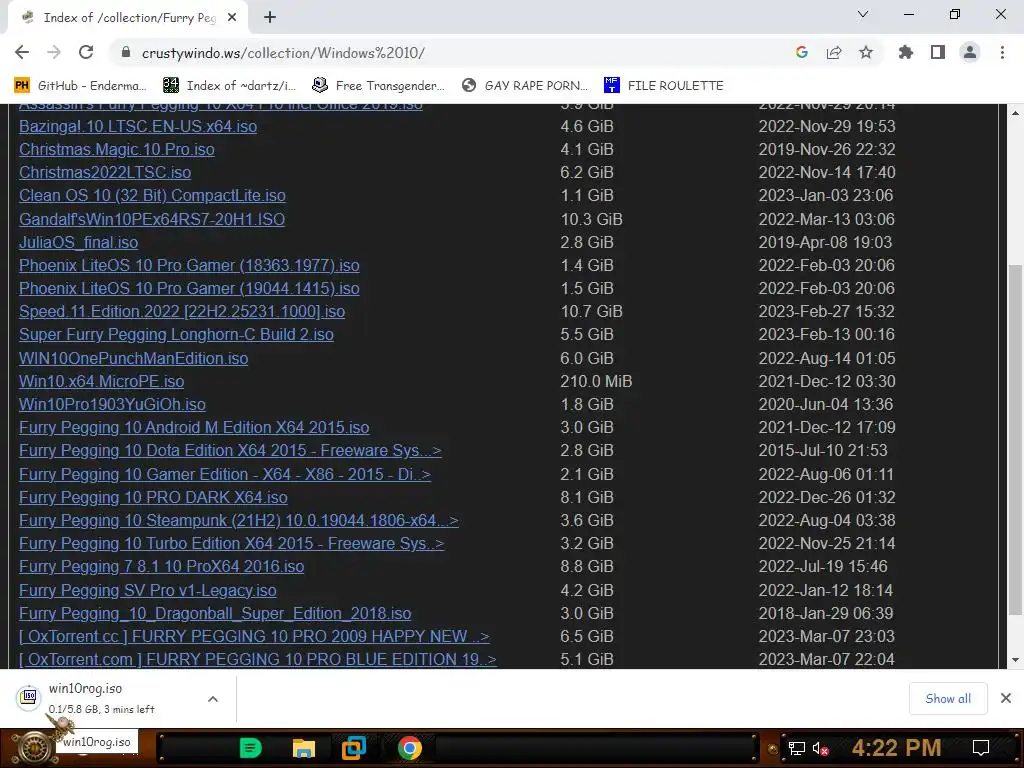The height and width of the screenshot is (768, 1024).
Task: View site information lock icon
Action: point(126,53)
